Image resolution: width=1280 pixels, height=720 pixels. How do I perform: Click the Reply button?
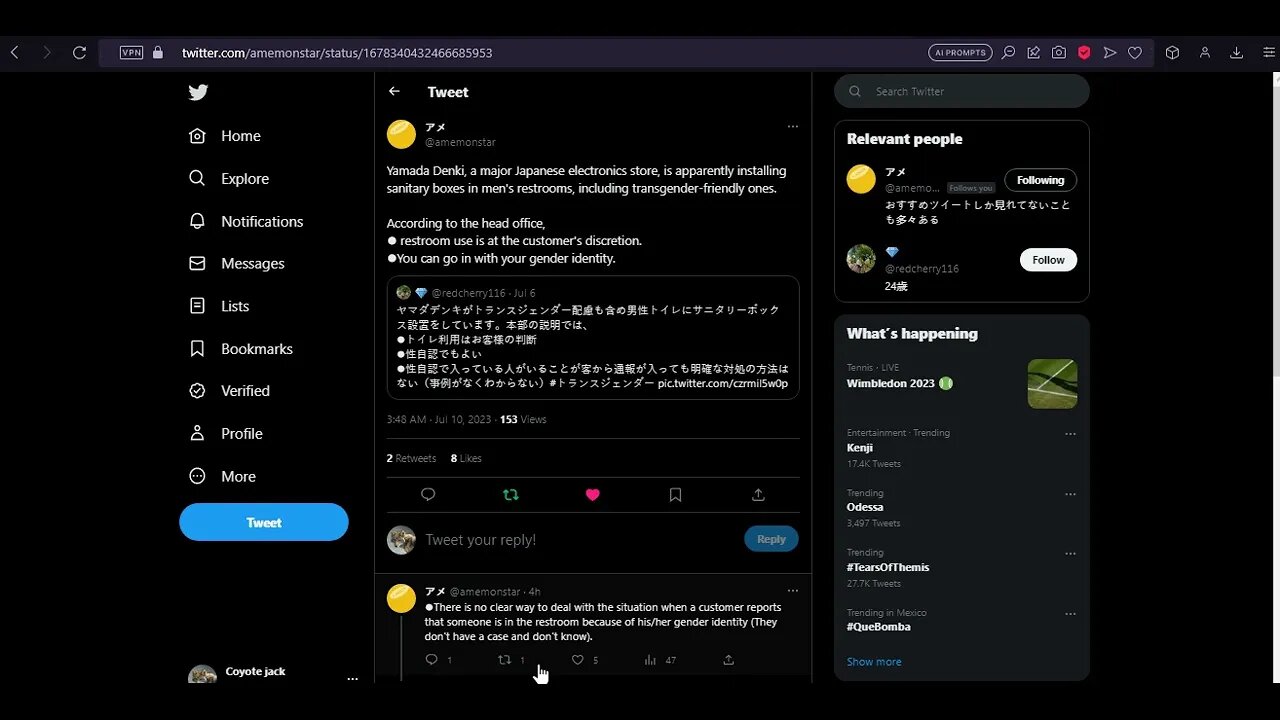[x=771, y=539]
